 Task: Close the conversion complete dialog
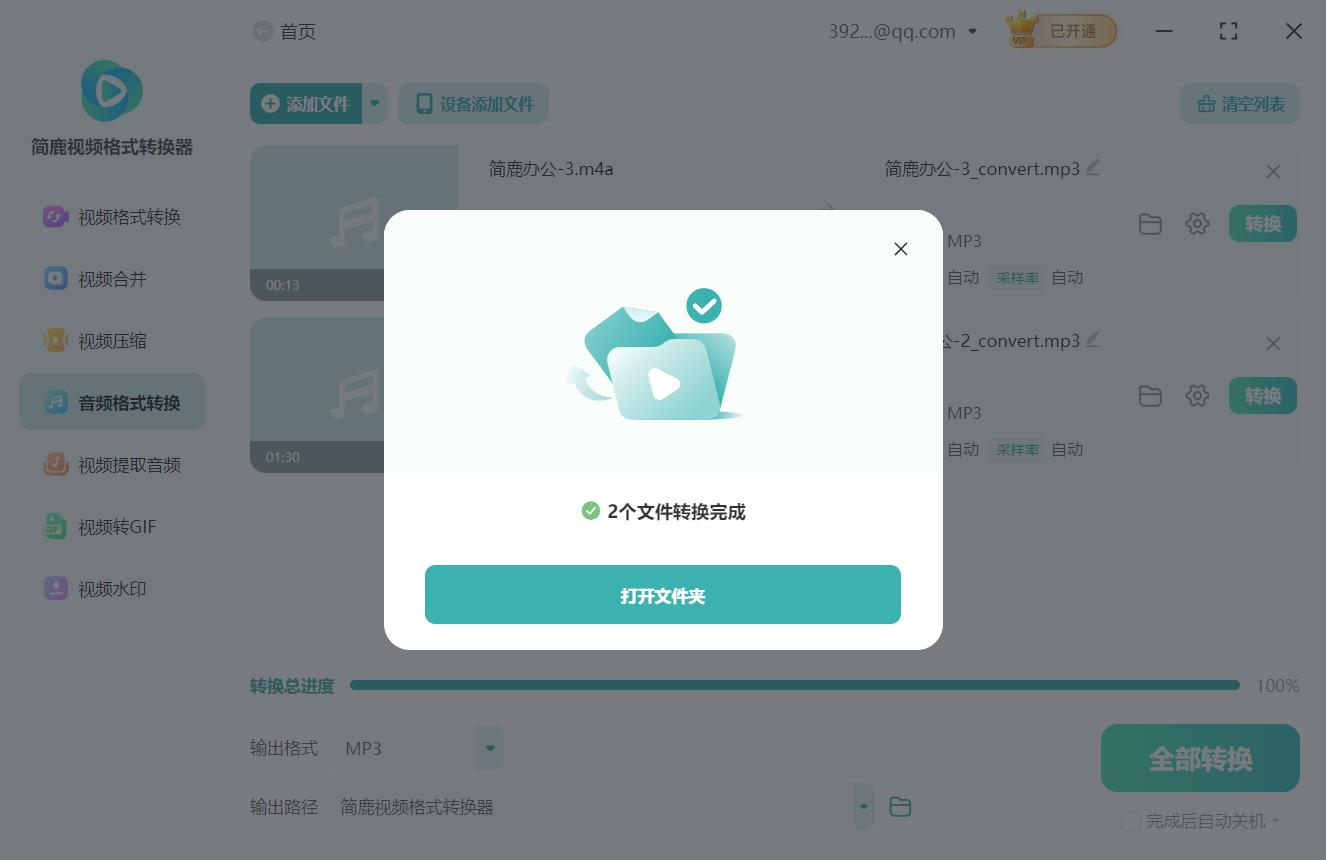coord(900,249)
